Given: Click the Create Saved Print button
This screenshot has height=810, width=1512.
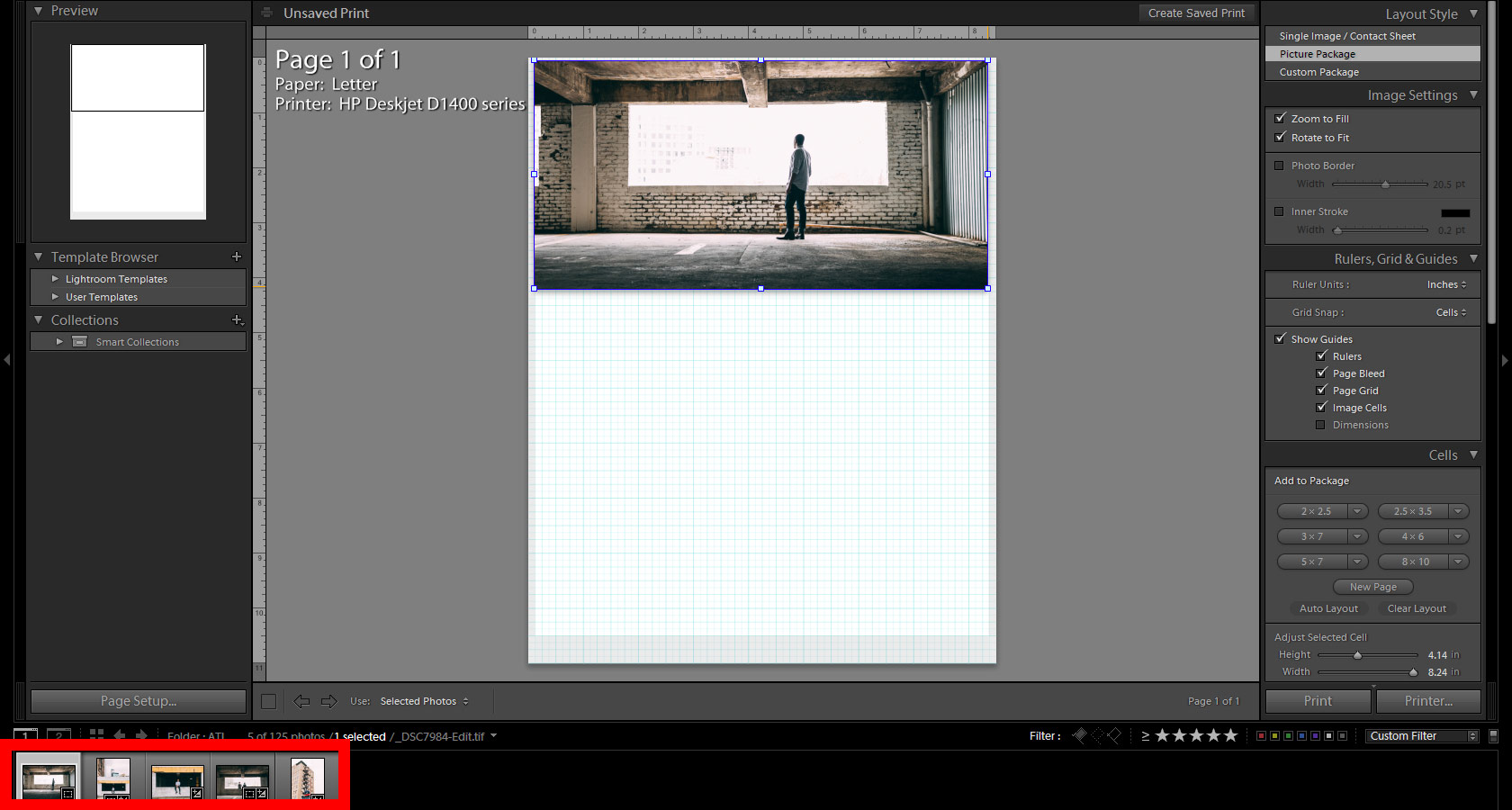Looking at the screenshot, I should coord(1196,13).
